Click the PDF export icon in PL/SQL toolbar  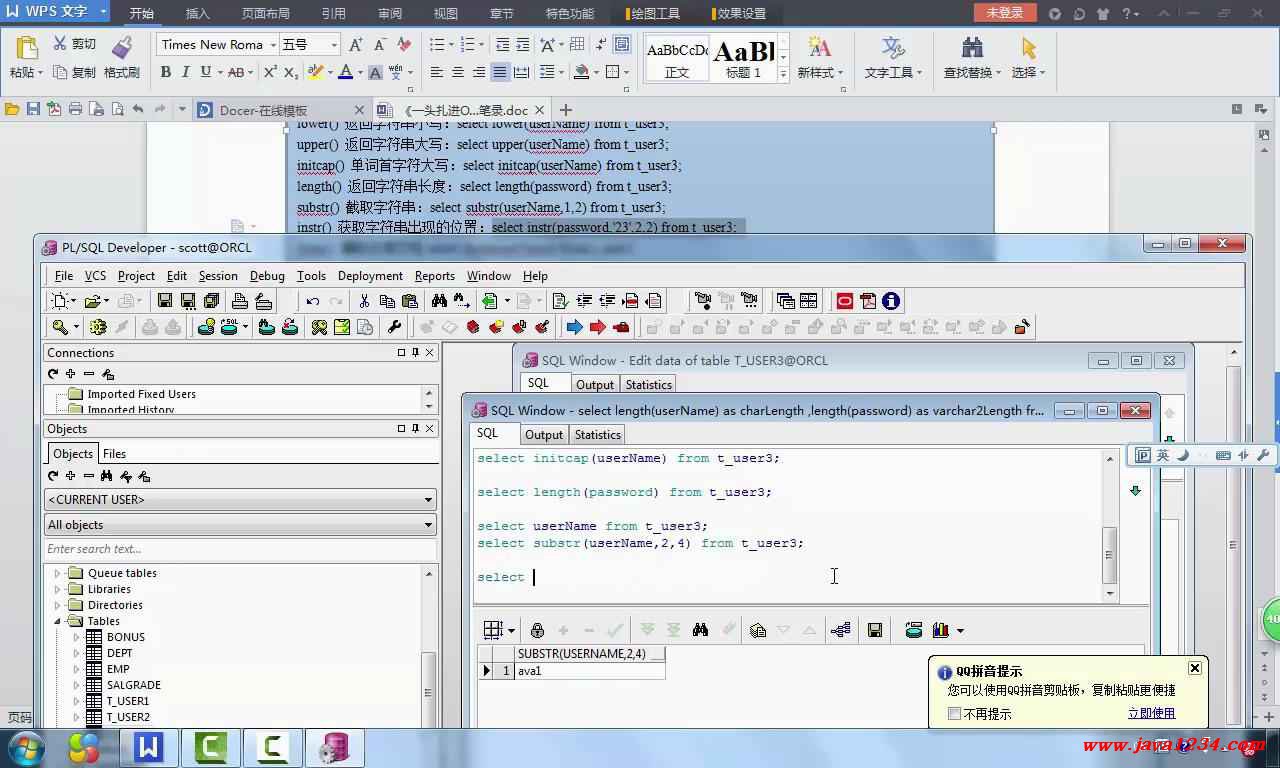[x=868, y=300]
